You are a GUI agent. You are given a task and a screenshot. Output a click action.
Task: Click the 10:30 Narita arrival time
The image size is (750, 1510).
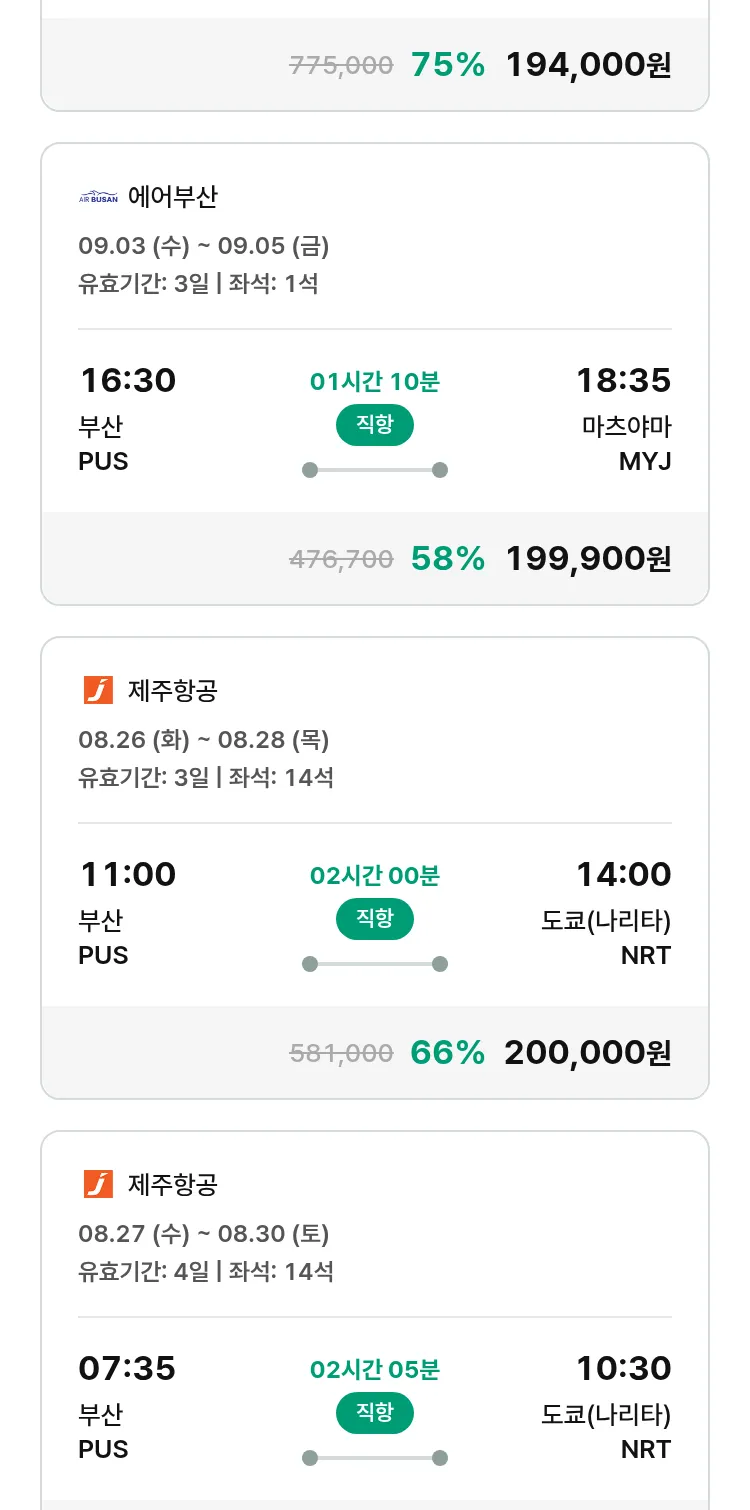click(623, 1368)
